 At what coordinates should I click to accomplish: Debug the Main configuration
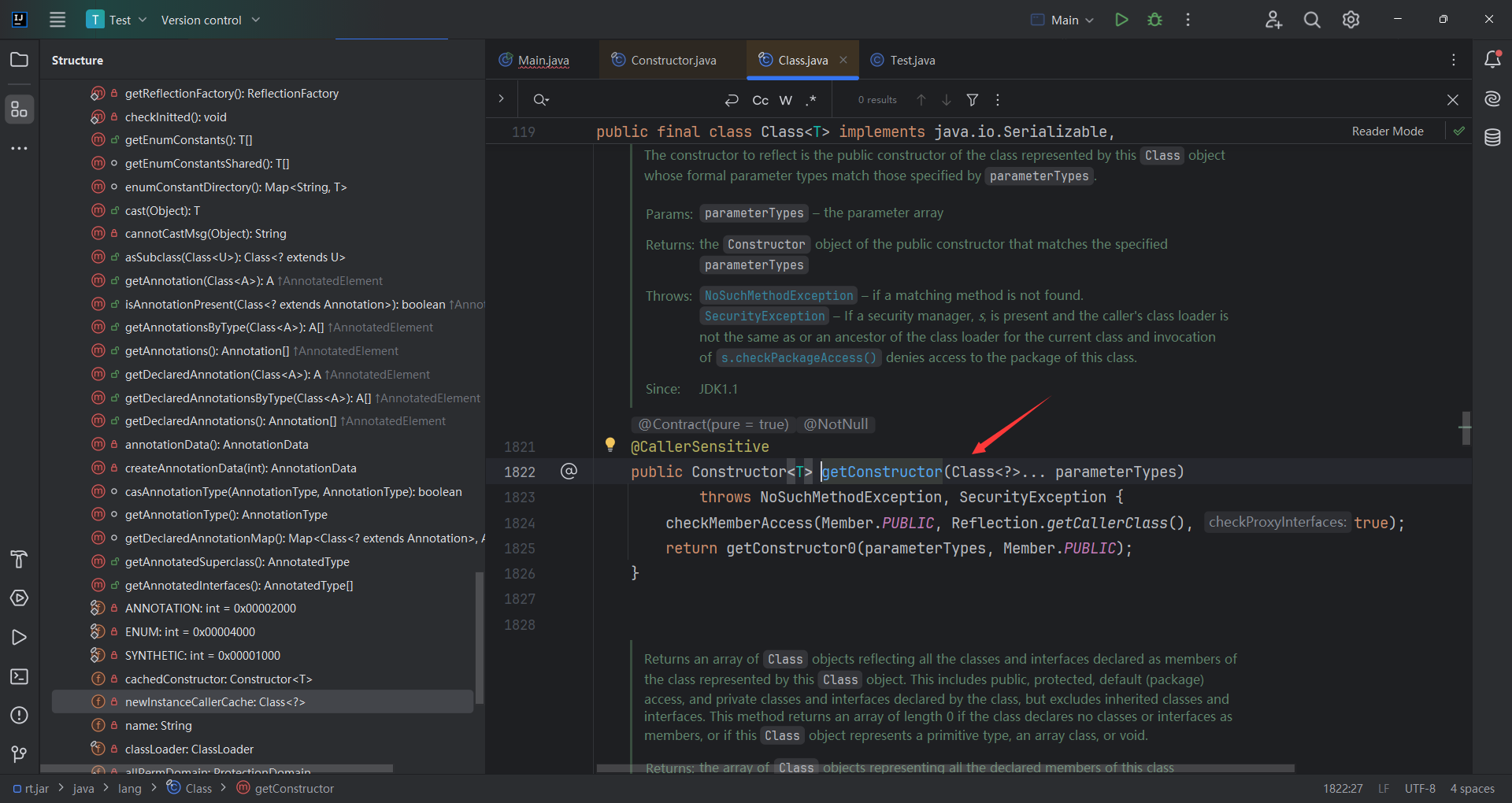click(1154, 20)
